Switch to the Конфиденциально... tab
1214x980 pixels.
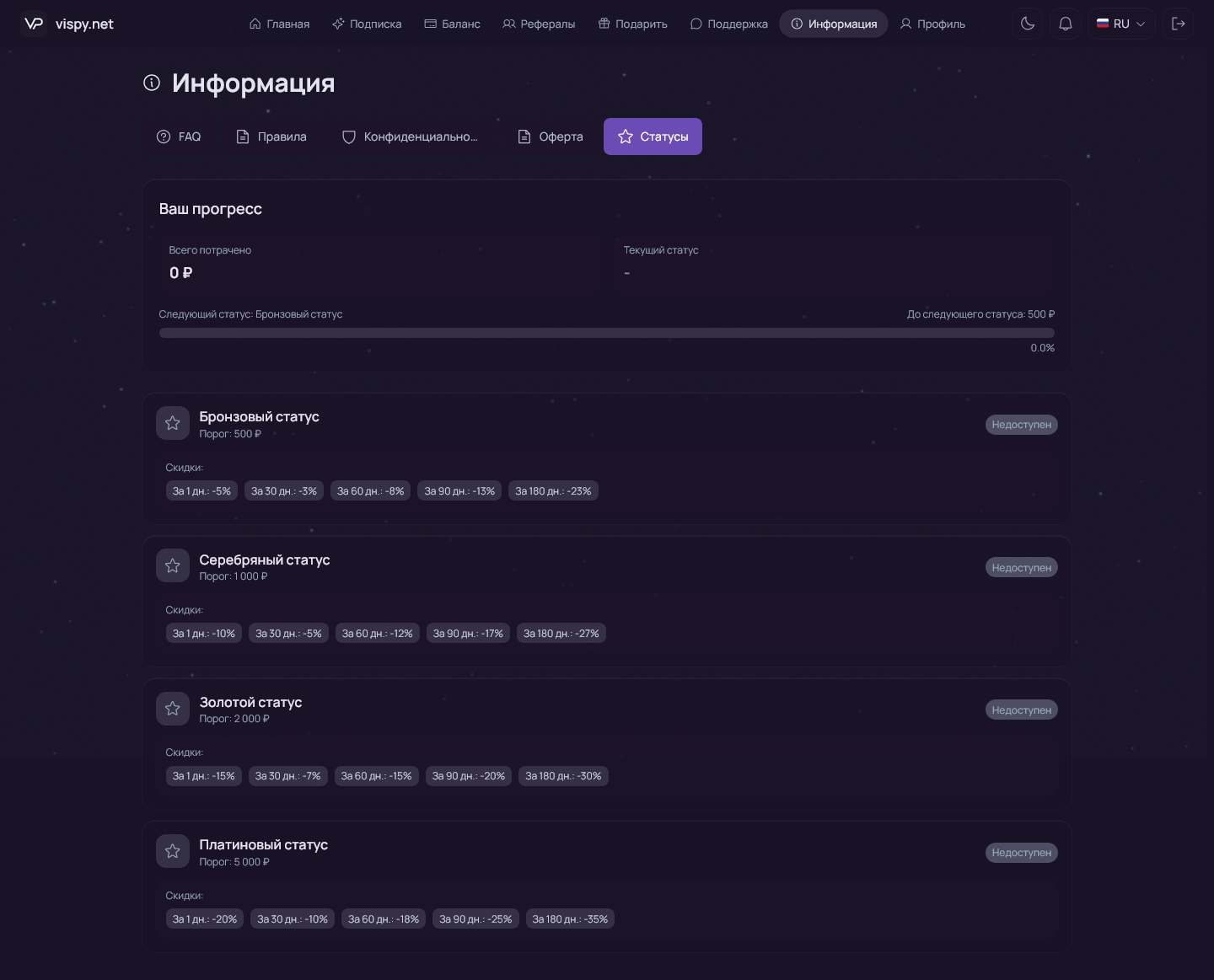click(x=410, y=137)
